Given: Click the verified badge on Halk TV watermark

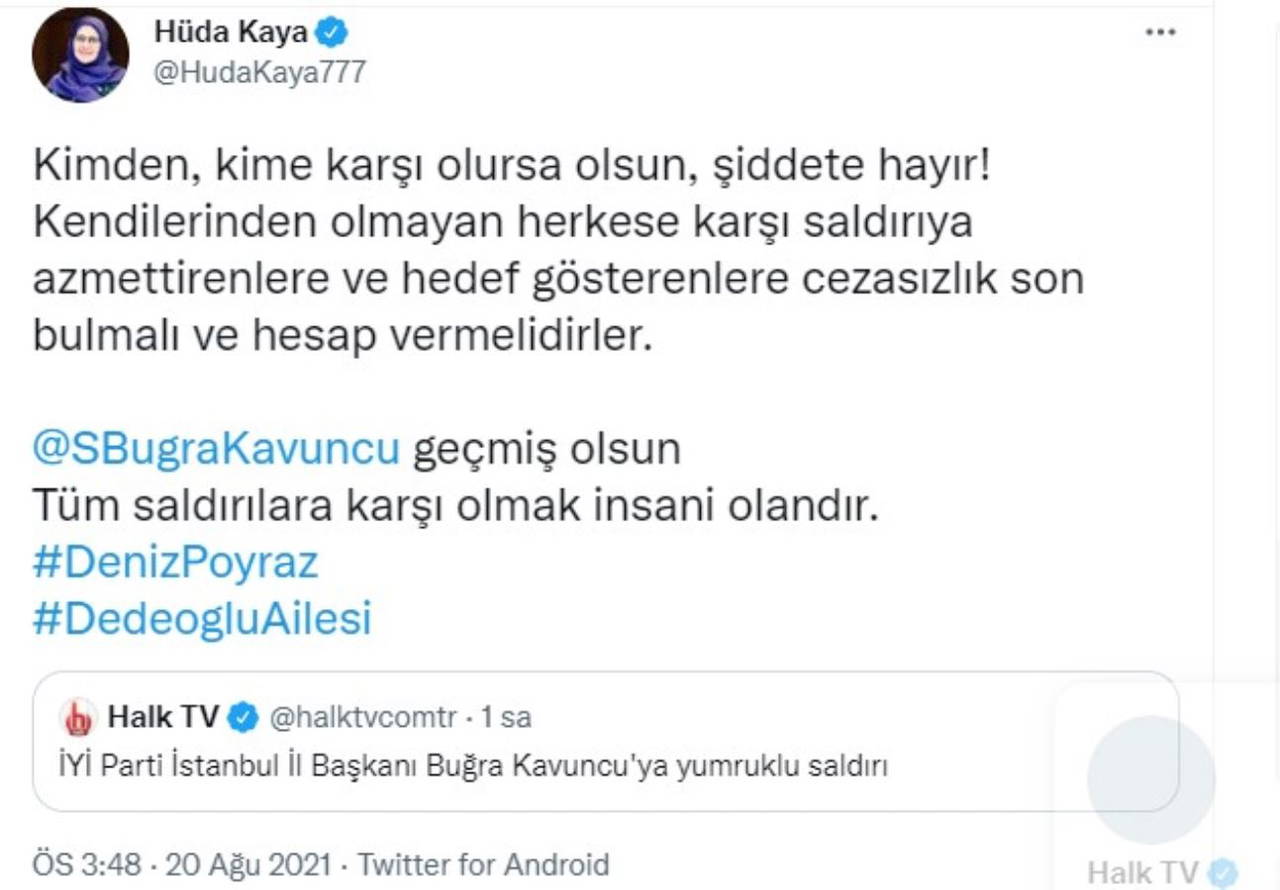Looking at the screenshot, I should pyautogui.click(x=1223, y=873).
